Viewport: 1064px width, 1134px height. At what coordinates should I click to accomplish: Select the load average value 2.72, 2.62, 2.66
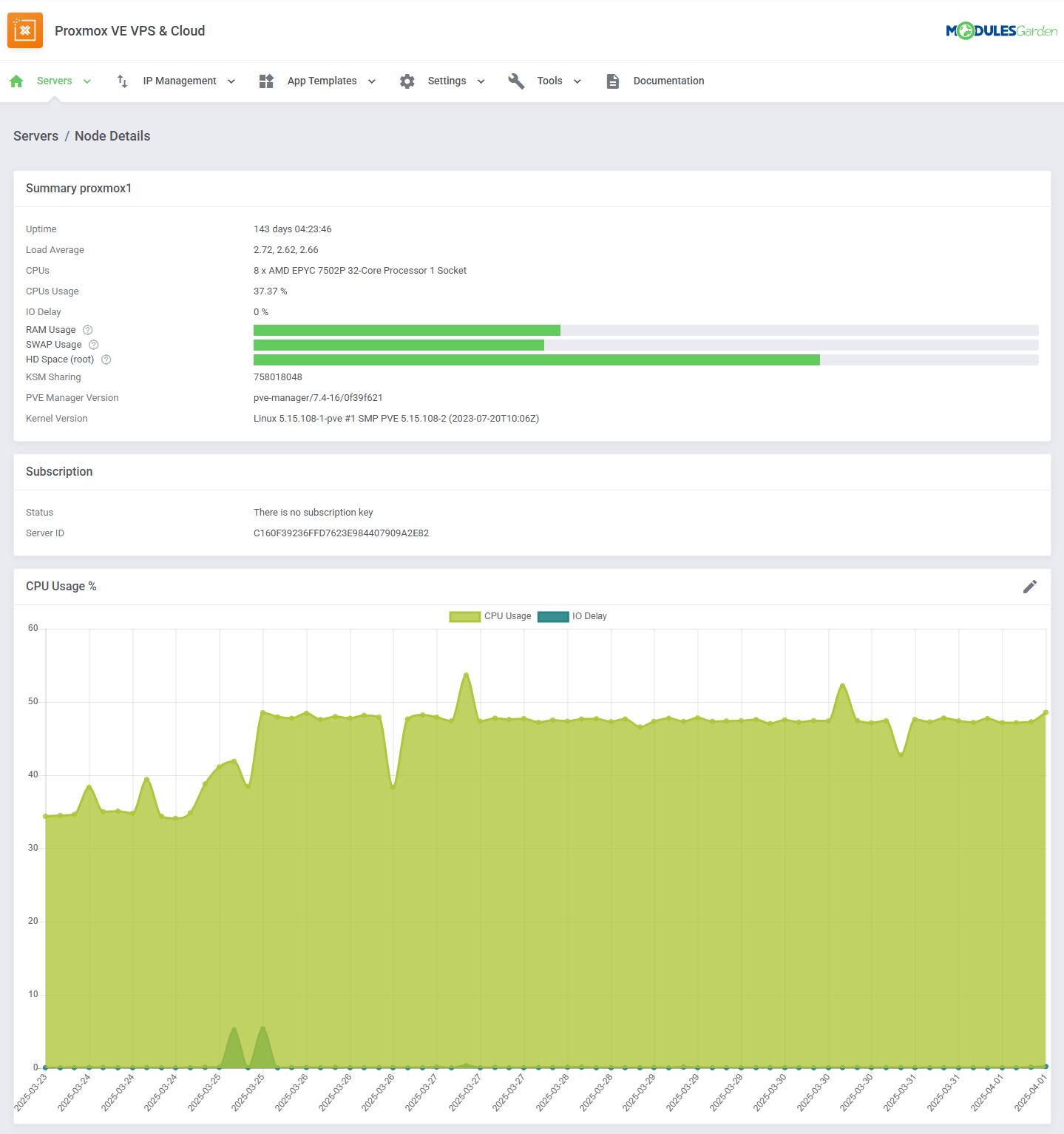click(x=286, y=250)
